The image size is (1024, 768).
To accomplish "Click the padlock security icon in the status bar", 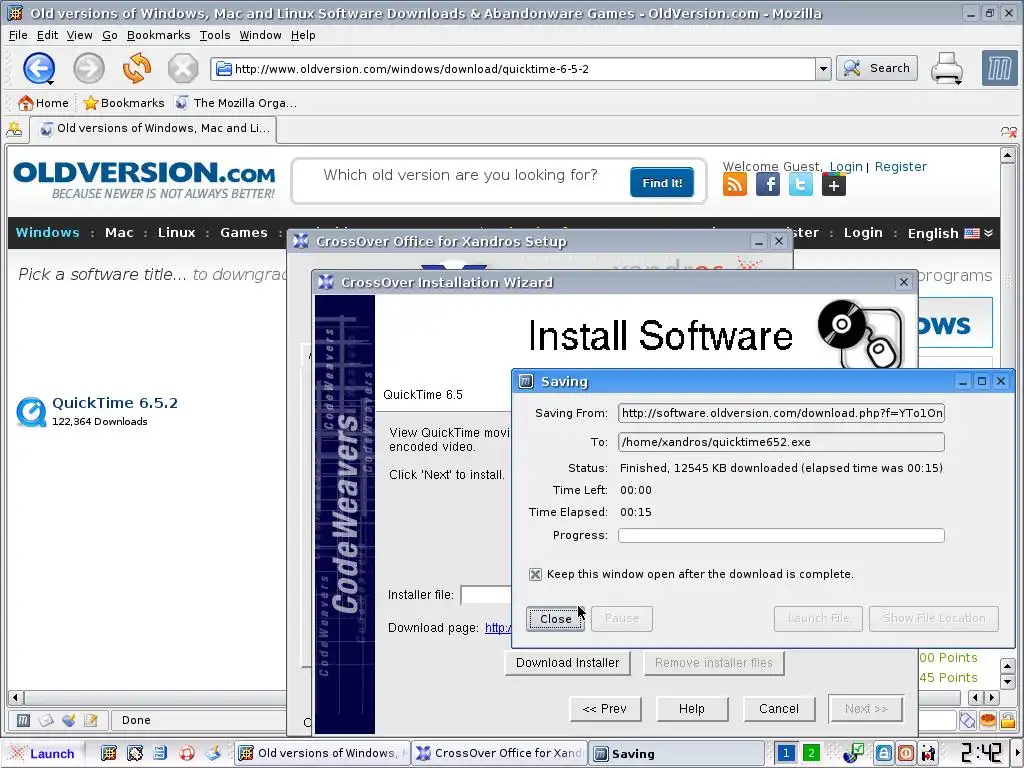I will tap(1008, 720).
